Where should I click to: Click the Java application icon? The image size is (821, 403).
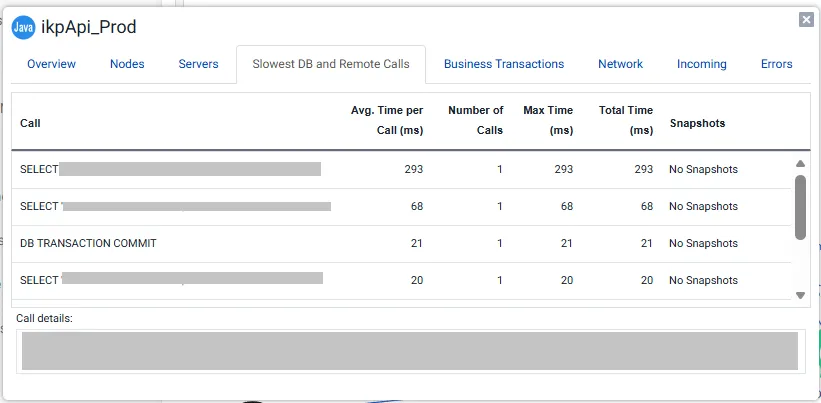click(23, 27)
